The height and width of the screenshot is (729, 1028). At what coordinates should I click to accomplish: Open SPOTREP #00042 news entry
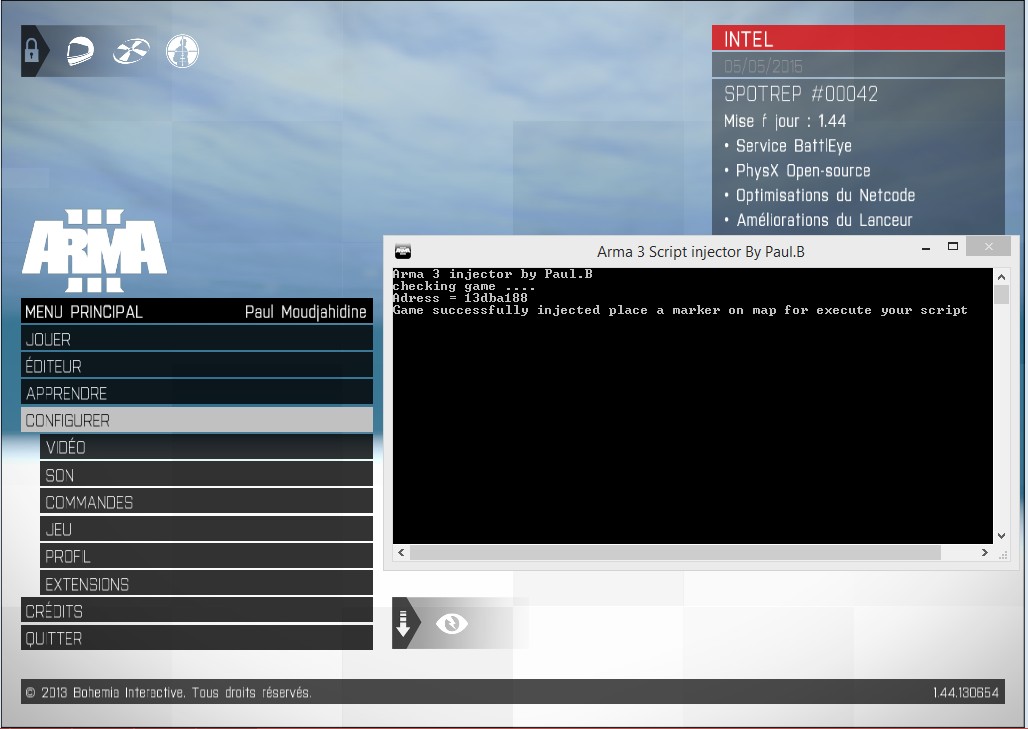(801, 94)
